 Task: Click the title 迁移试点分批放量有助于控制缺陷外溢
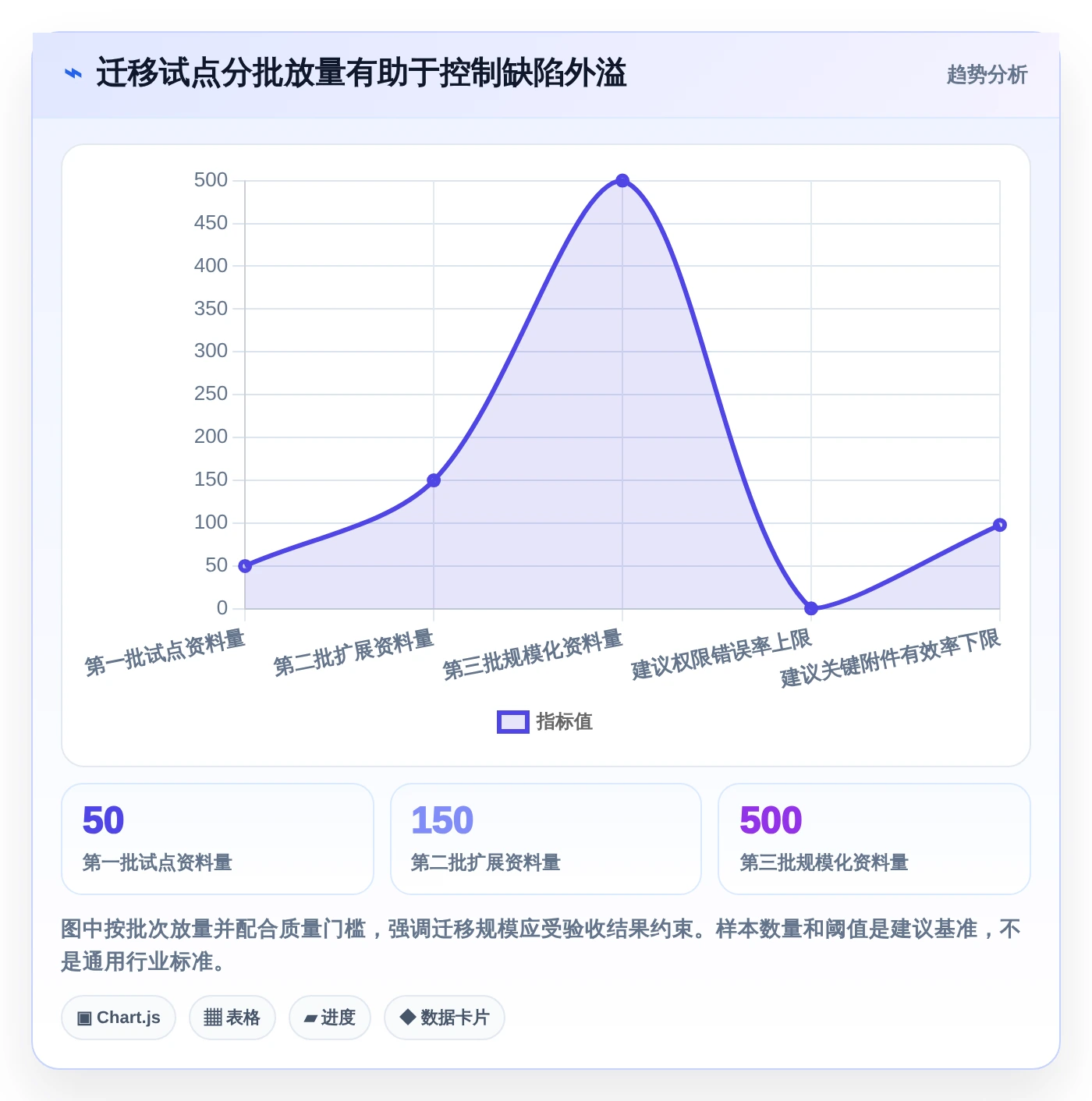361,73
